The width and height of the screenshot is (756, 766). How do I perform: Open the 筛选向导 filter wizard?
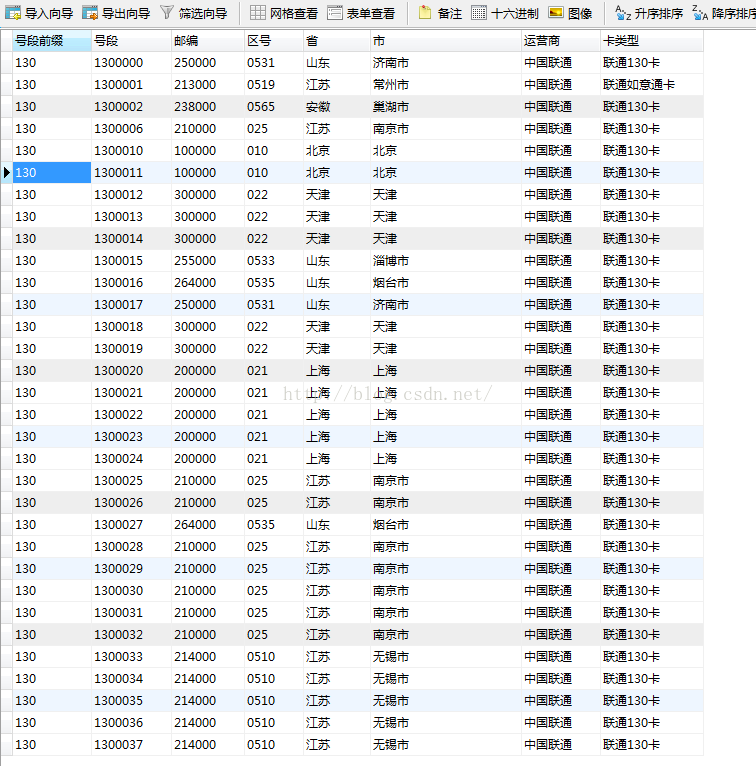click(194, 13)
